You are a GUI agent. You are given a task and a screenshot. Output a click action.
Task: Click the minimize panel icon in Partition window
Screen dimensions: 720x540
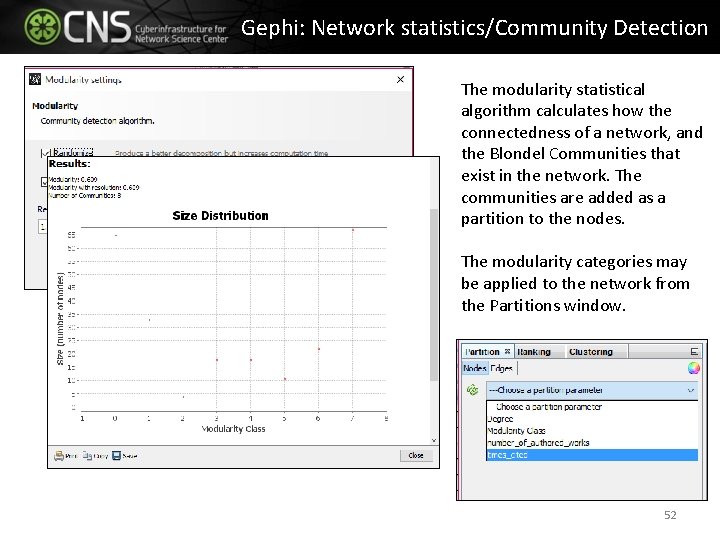click(694, 352)
